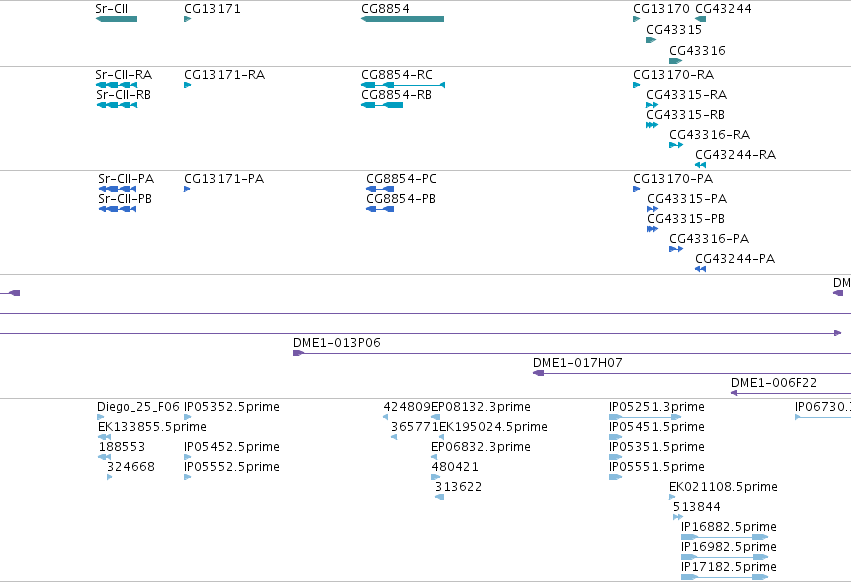The width and height of the screenshot is (851, 582).
Task: Select the IP05251.3prime EST feature
Action: 645,417
